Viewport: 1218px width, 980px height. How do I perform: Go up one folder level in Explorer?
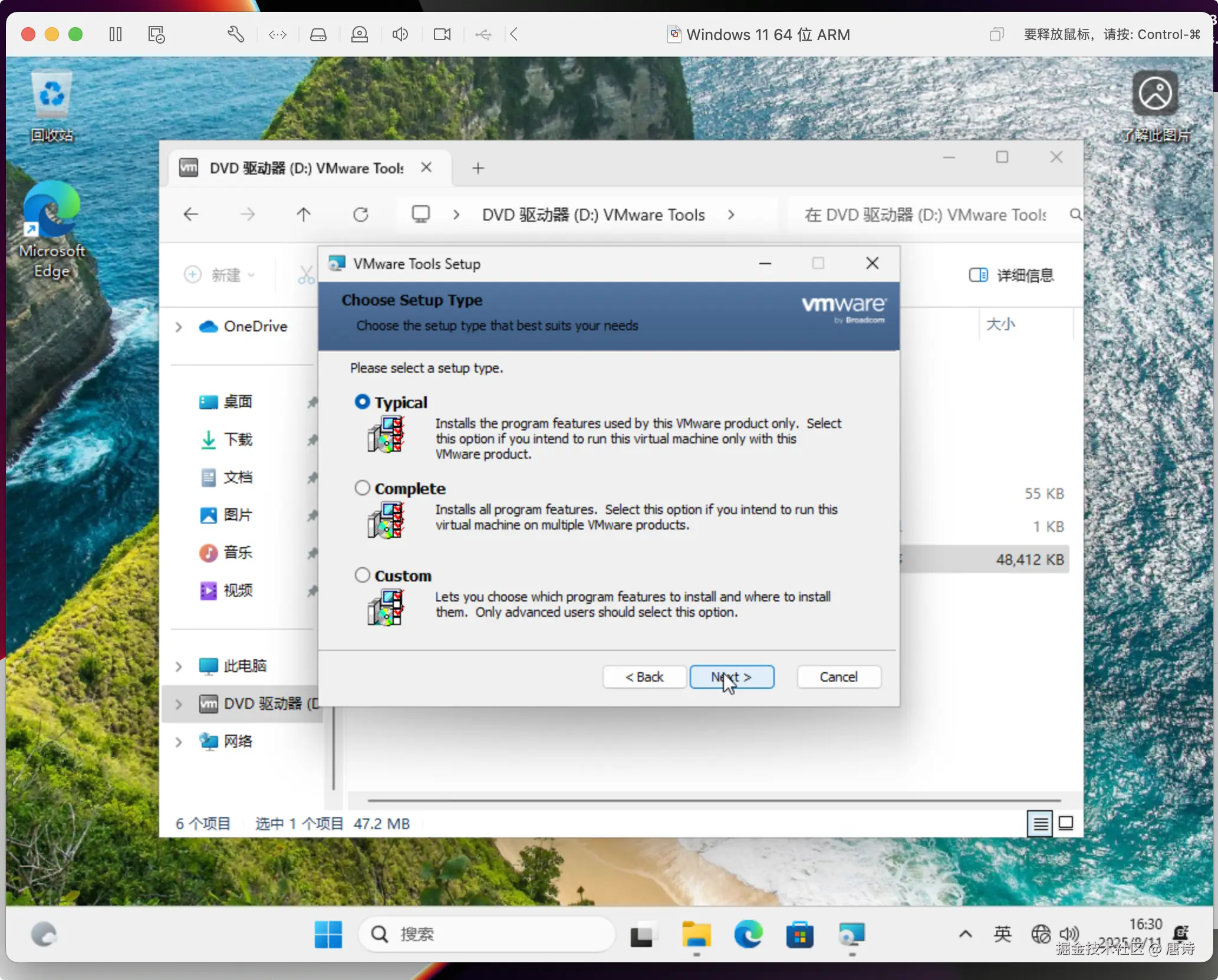[x=304, y=215]
